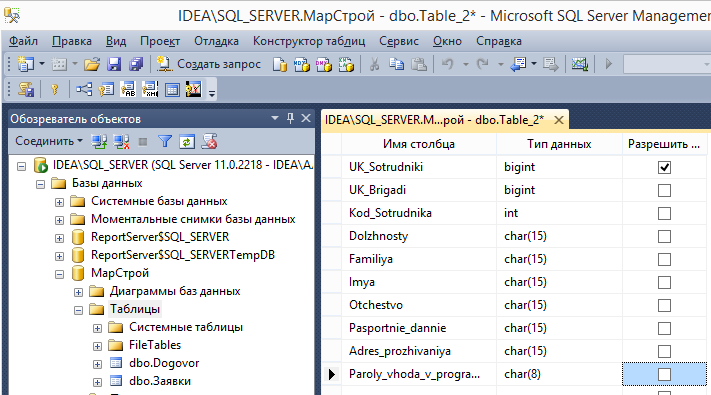Click the Undo arrow icon
Viewport: 711px width, 395px height.
(x=448, y=64)
